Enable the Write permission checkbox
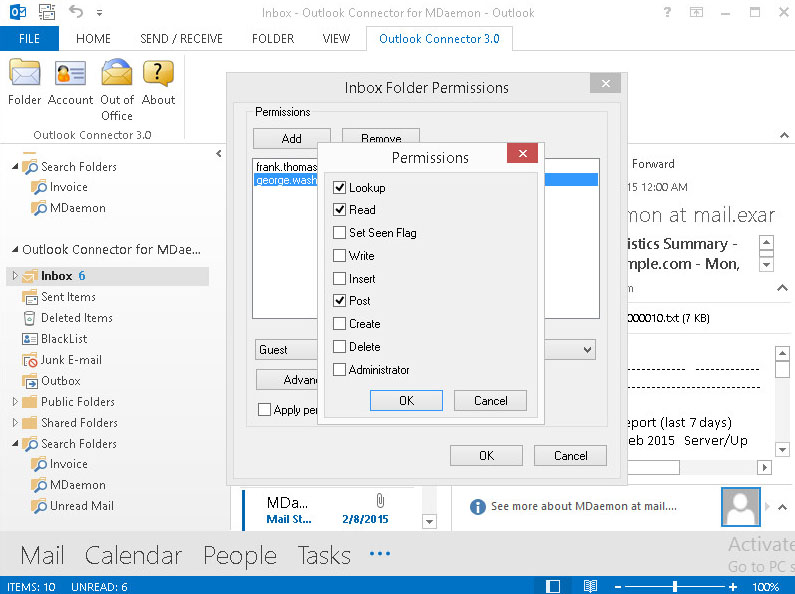The width and height of the screenshot is (795, 594). click(x=340, y=256)
